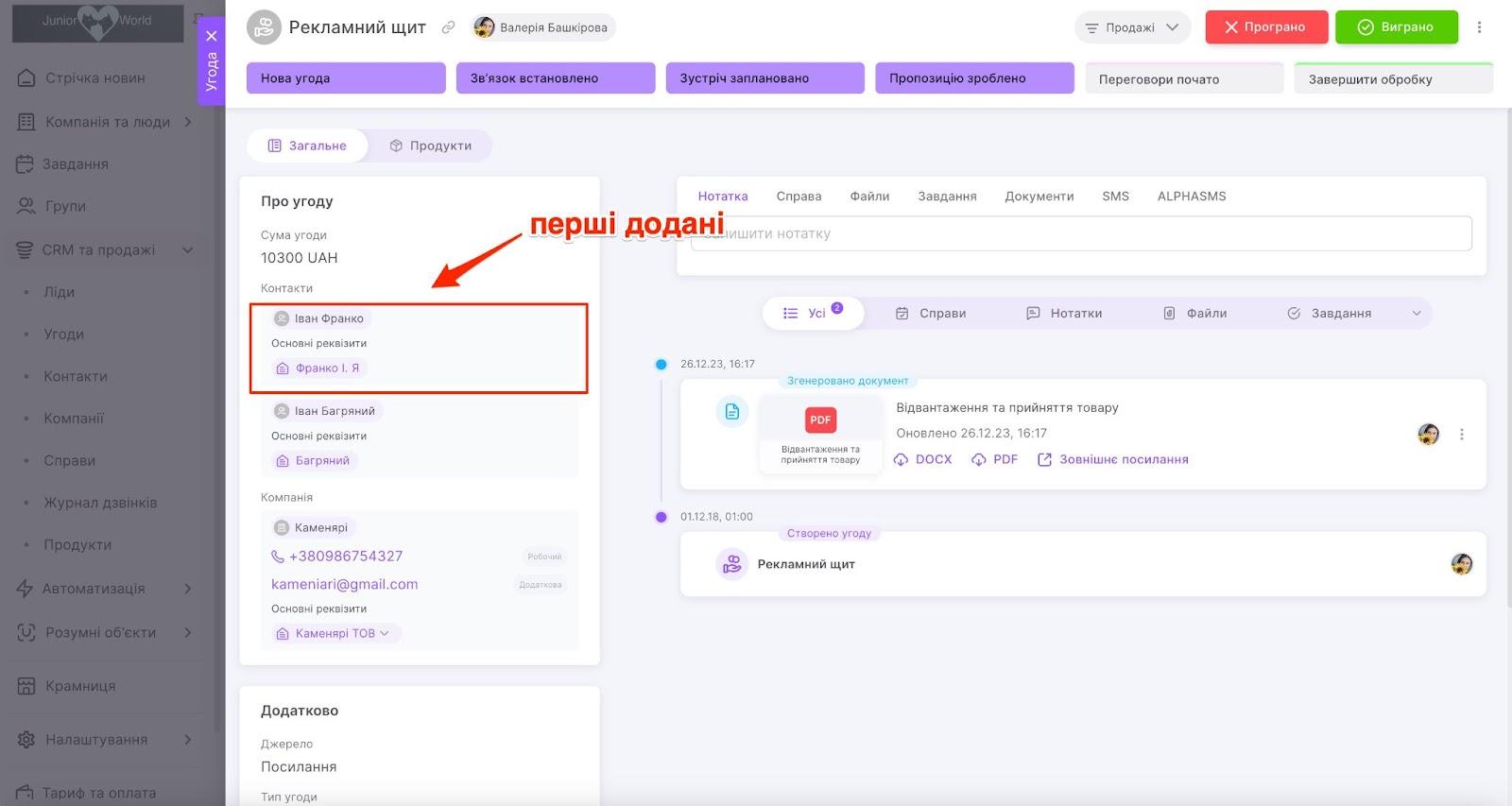Click the Стрічка новин home icon

[26, 77]
